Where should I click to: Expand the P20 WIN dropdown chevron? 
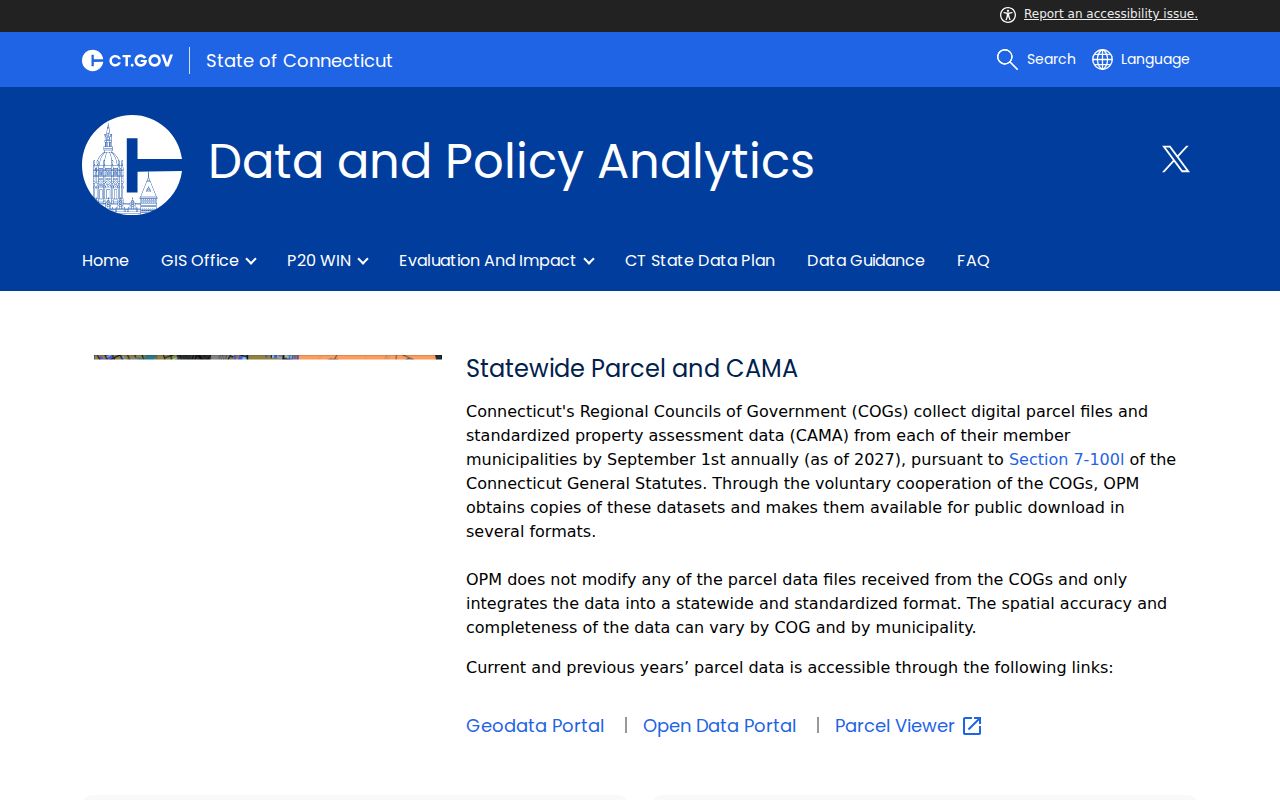click(363, 261)
